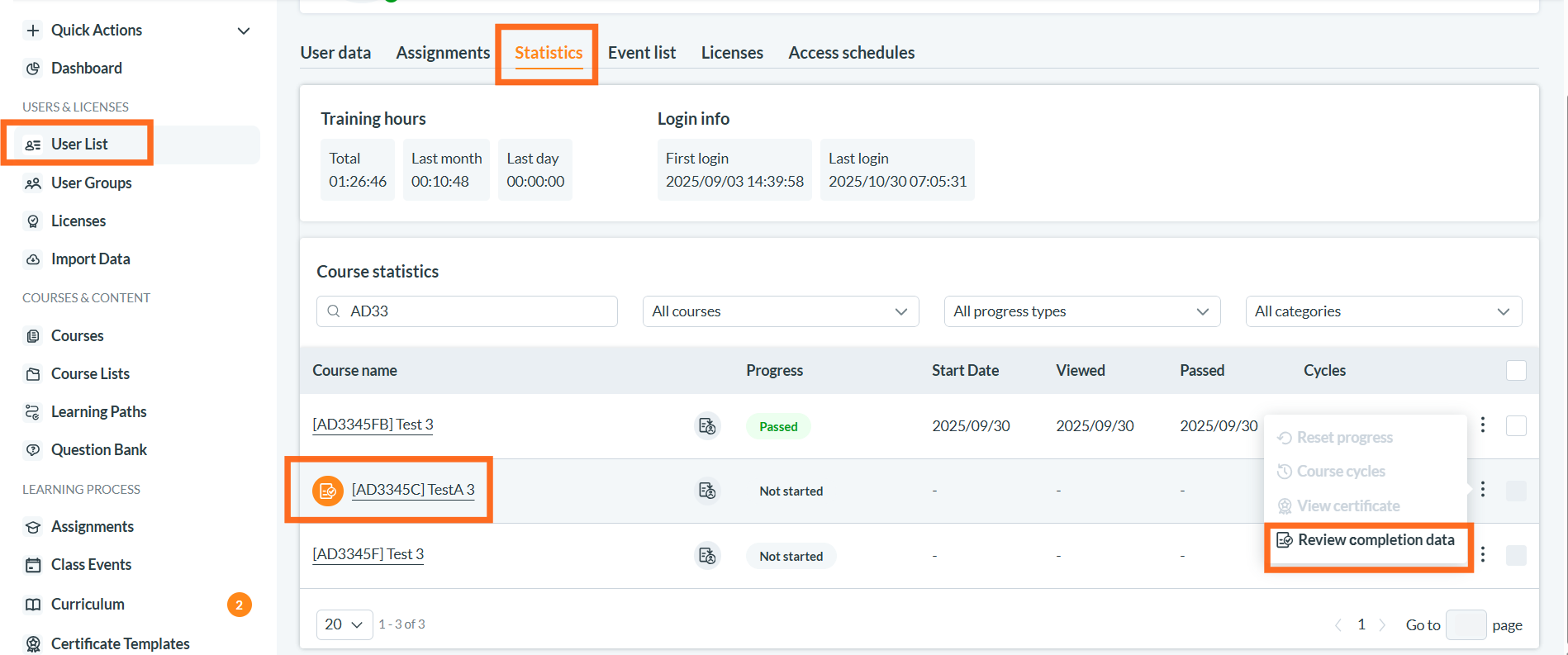Click the Course Lists folder icon

(33, 374)
